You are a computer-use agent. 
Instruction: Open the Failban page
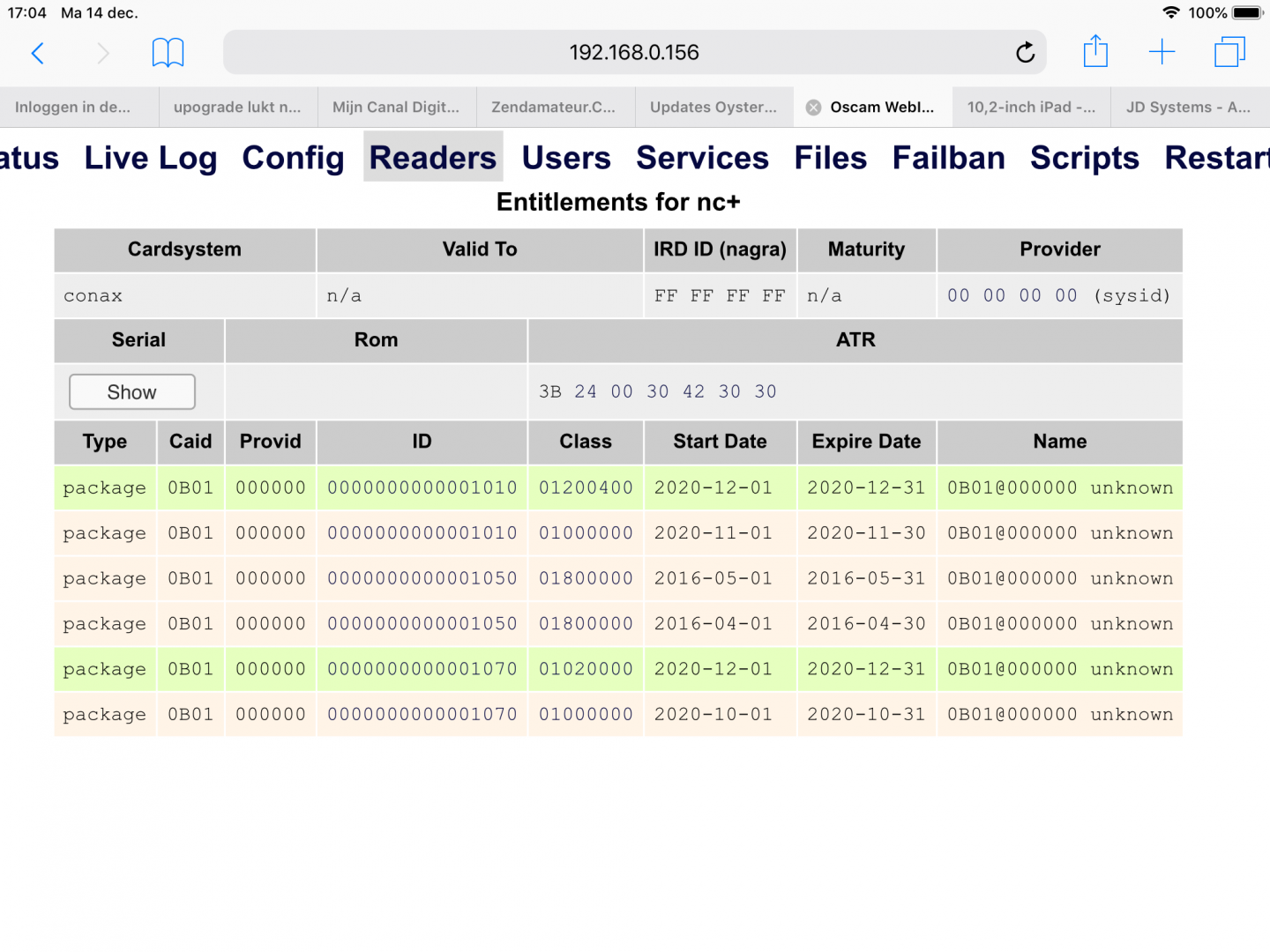point(948,158)
